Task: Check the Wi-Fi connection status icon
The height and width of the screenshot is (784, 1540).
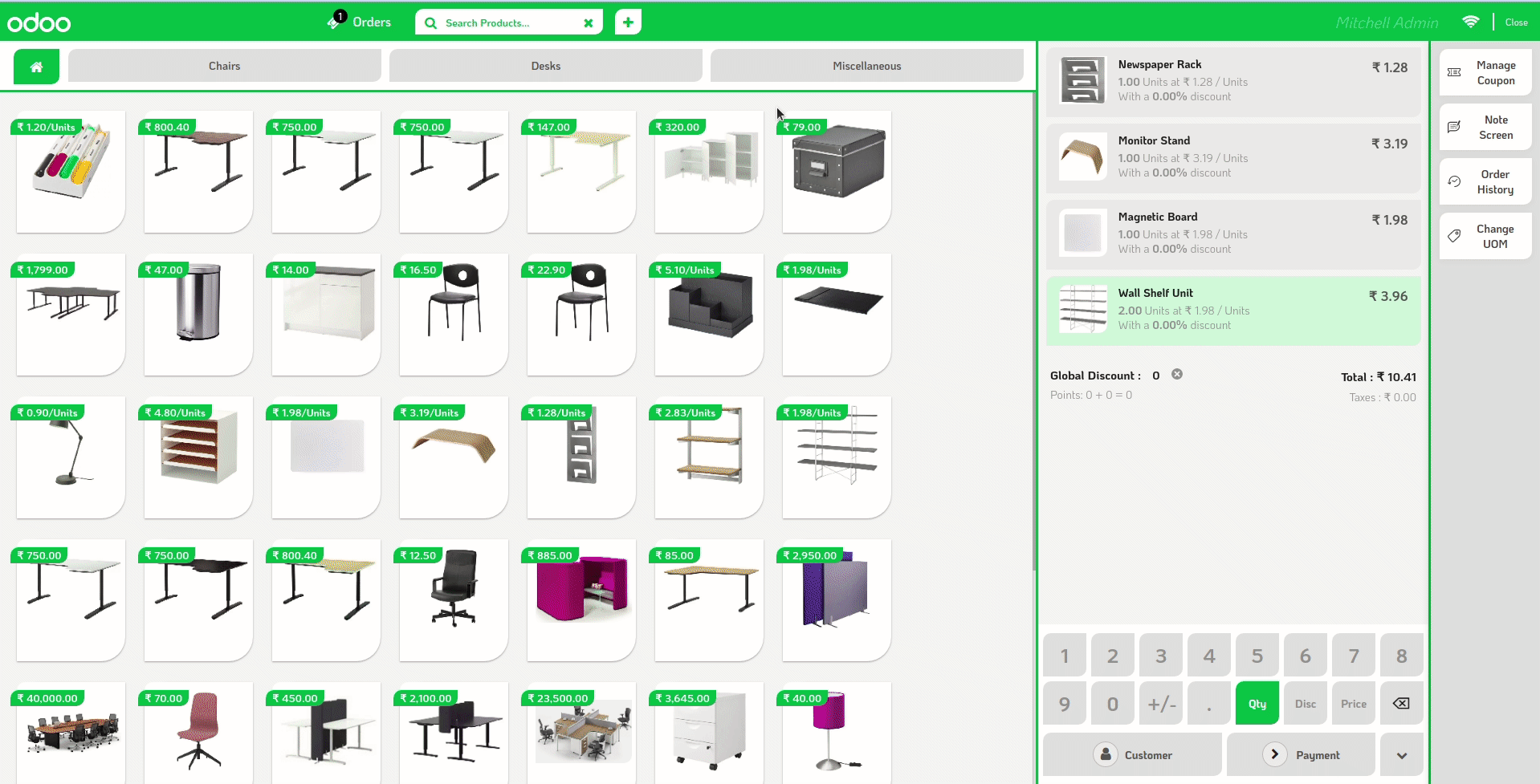Action: [1470, 22]
